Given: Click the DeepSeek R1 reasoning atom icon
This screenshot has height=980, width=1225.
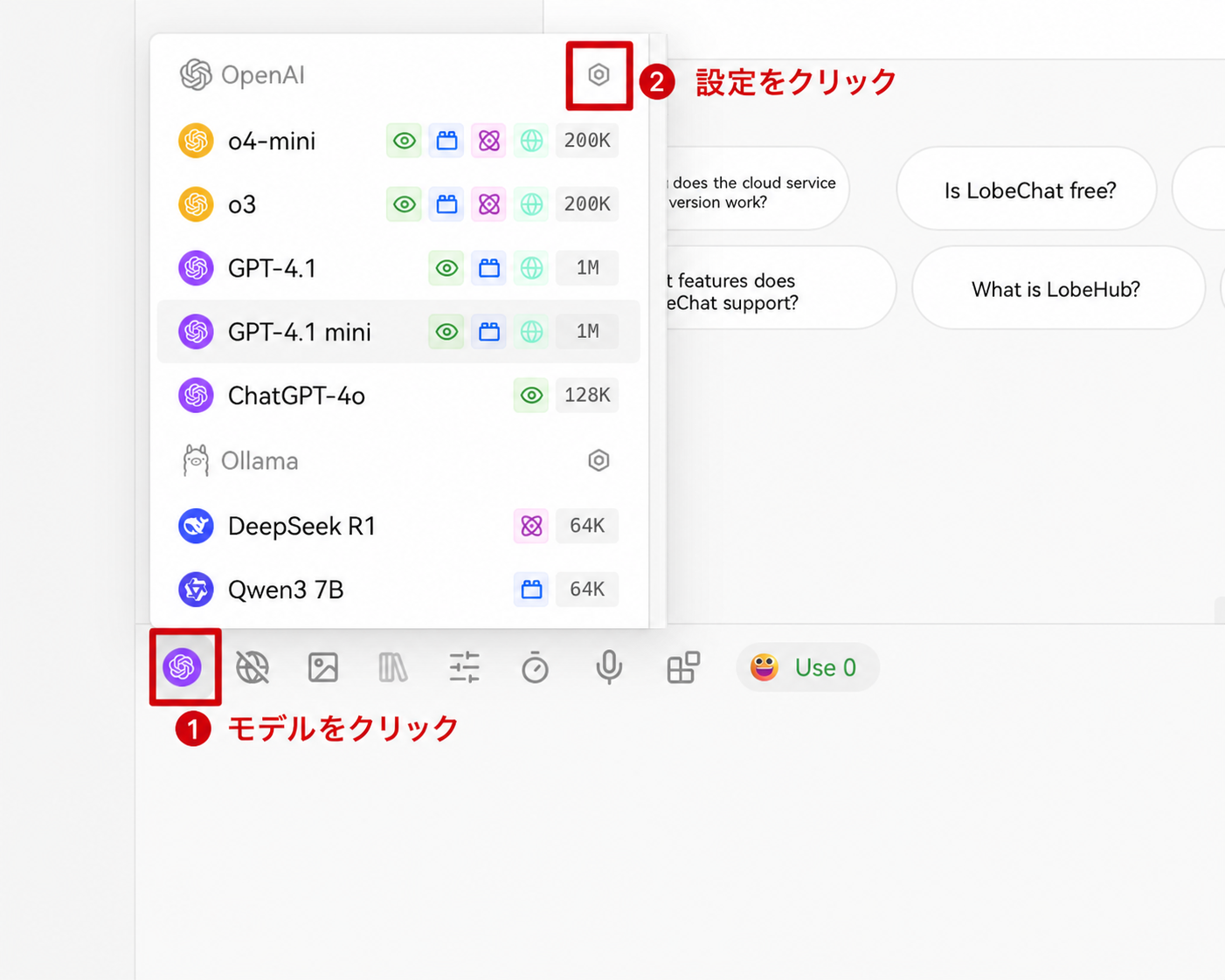Looking at the screenshot, I should click(x=531, y=526).
